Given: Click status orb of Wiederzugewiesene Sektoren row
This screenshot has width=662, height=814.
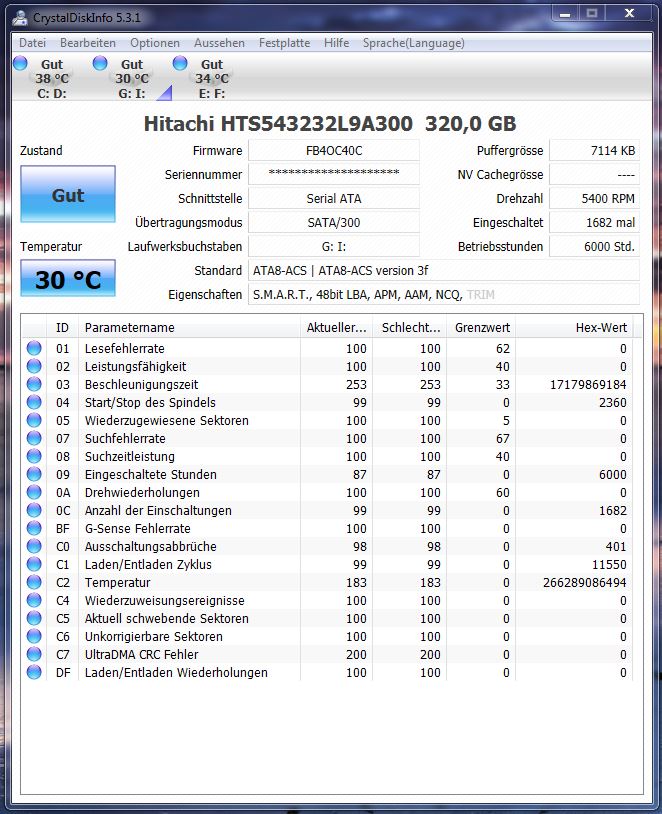Looking at the screenshot, I should tap(34, 420).
